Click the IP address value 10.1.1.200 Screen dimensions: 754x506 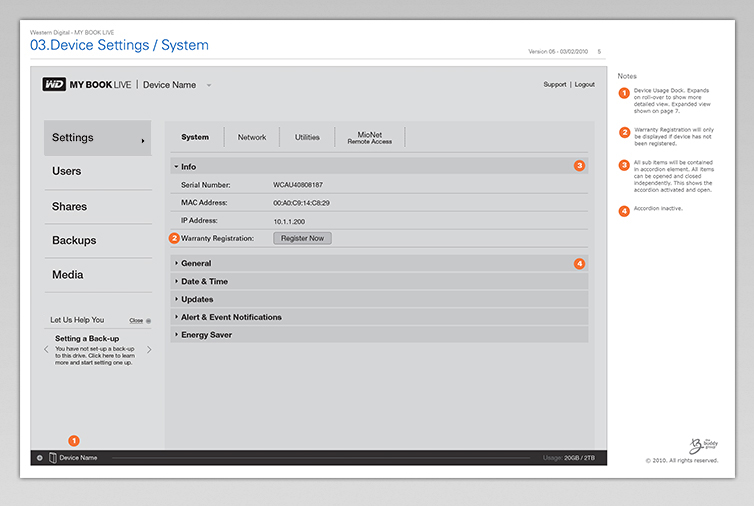(289, 221)
